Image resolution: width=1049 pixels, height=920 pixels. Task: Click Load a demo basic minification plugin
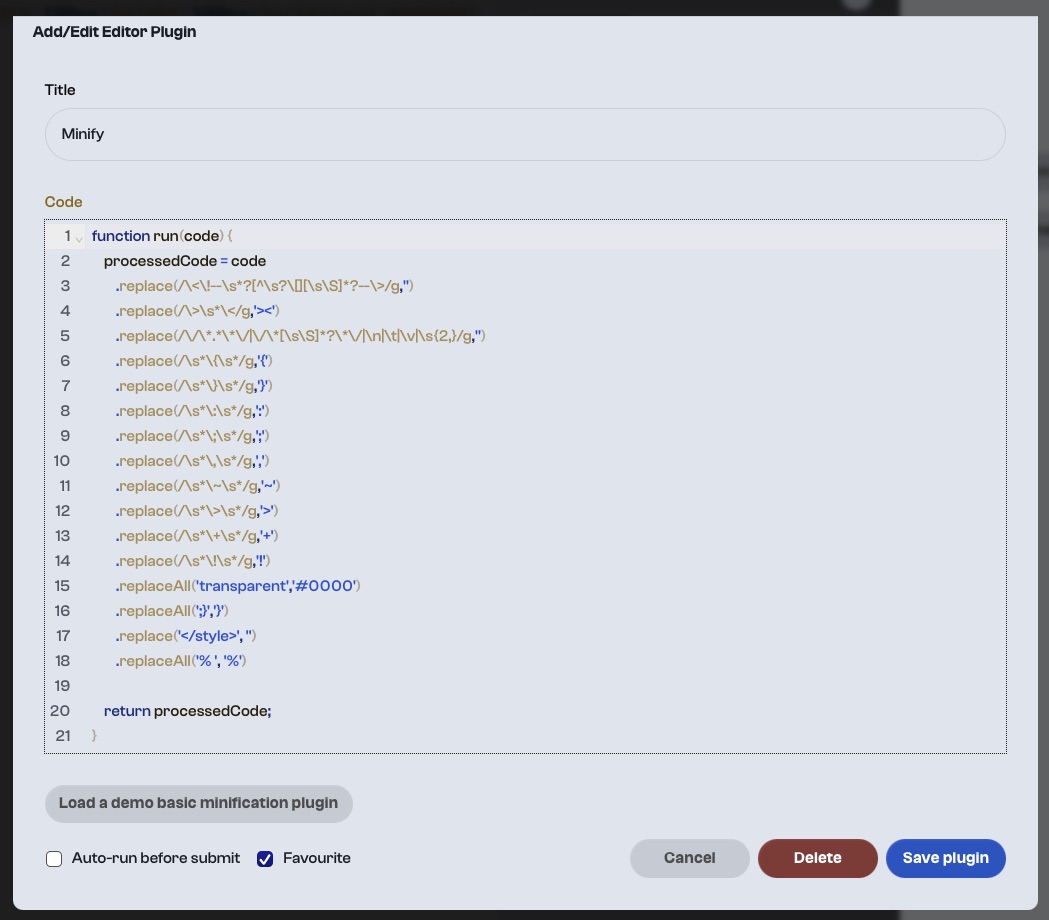[x=199, y=804]
